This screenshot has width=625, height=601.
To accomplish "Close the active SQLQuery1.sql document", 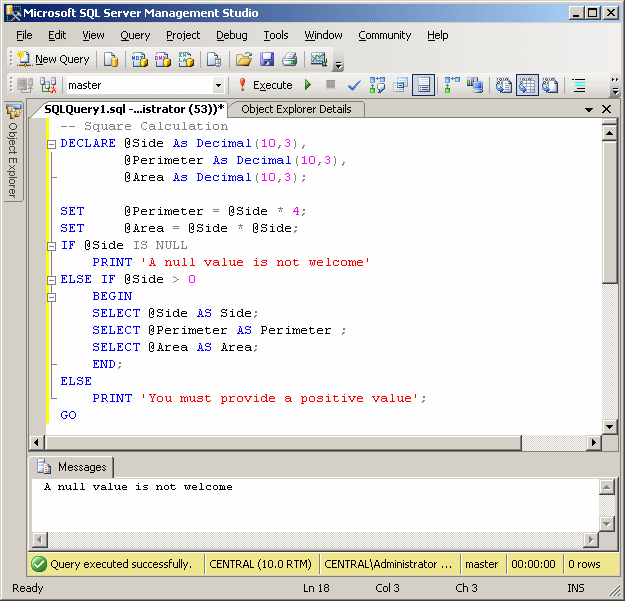I will coord(606,109).
